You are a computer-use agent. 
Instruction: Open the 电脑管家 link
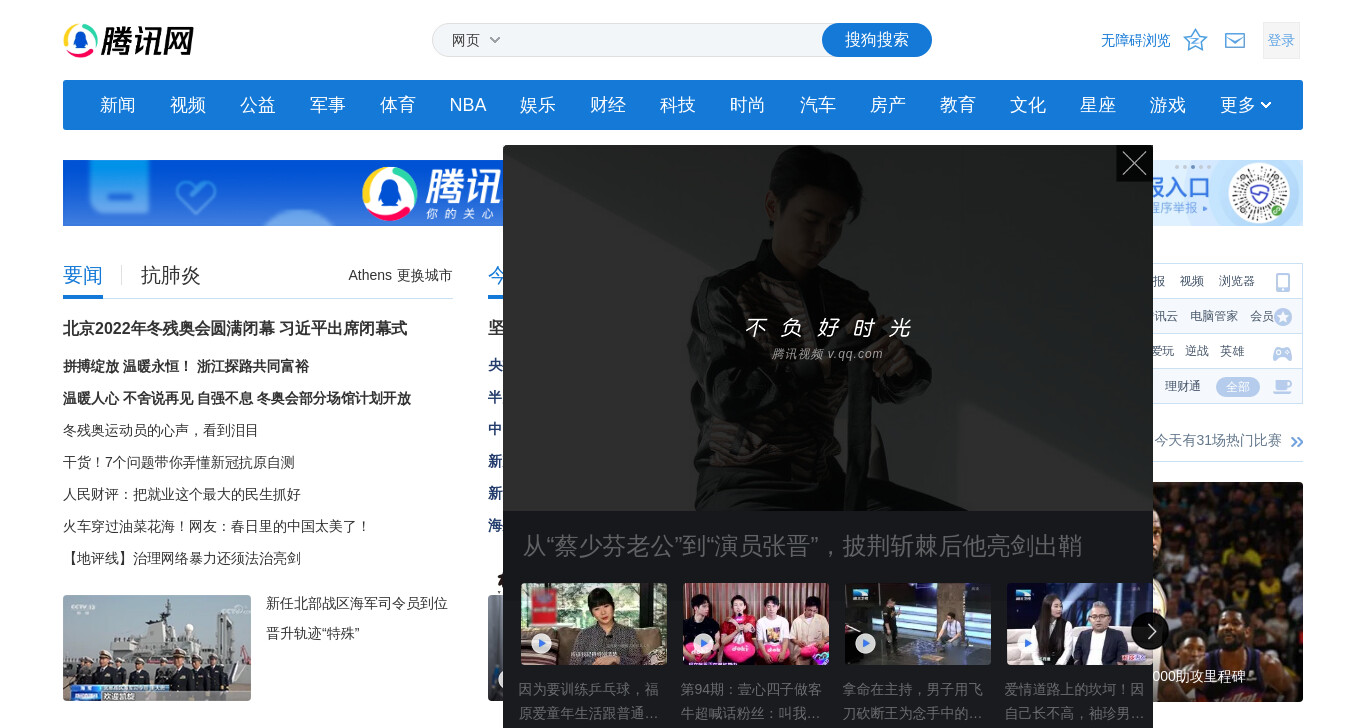[x=1214, y=316]
